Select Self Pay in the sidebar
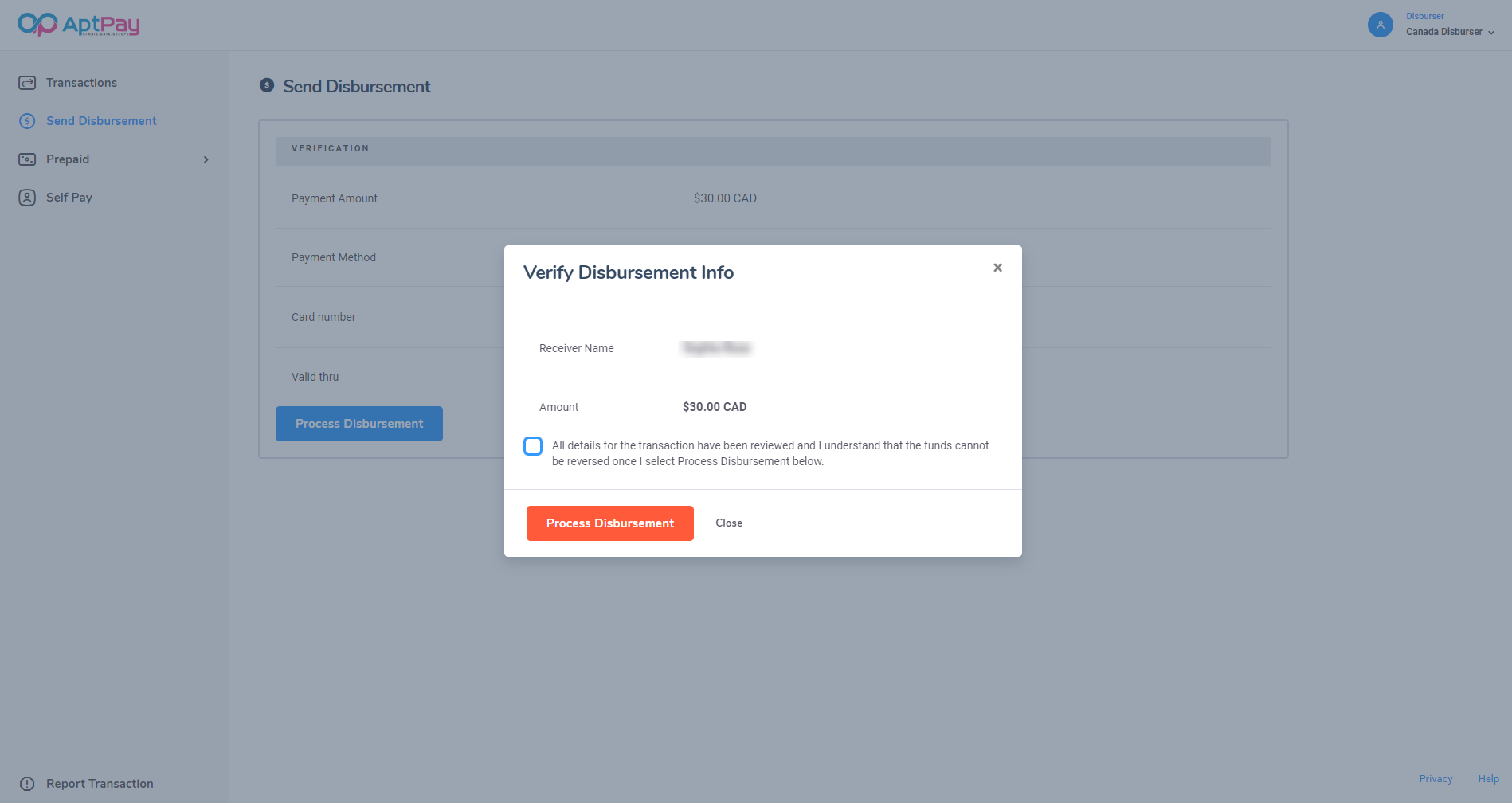This screenshot has height=803, width=1512. [x=69, y=198]
